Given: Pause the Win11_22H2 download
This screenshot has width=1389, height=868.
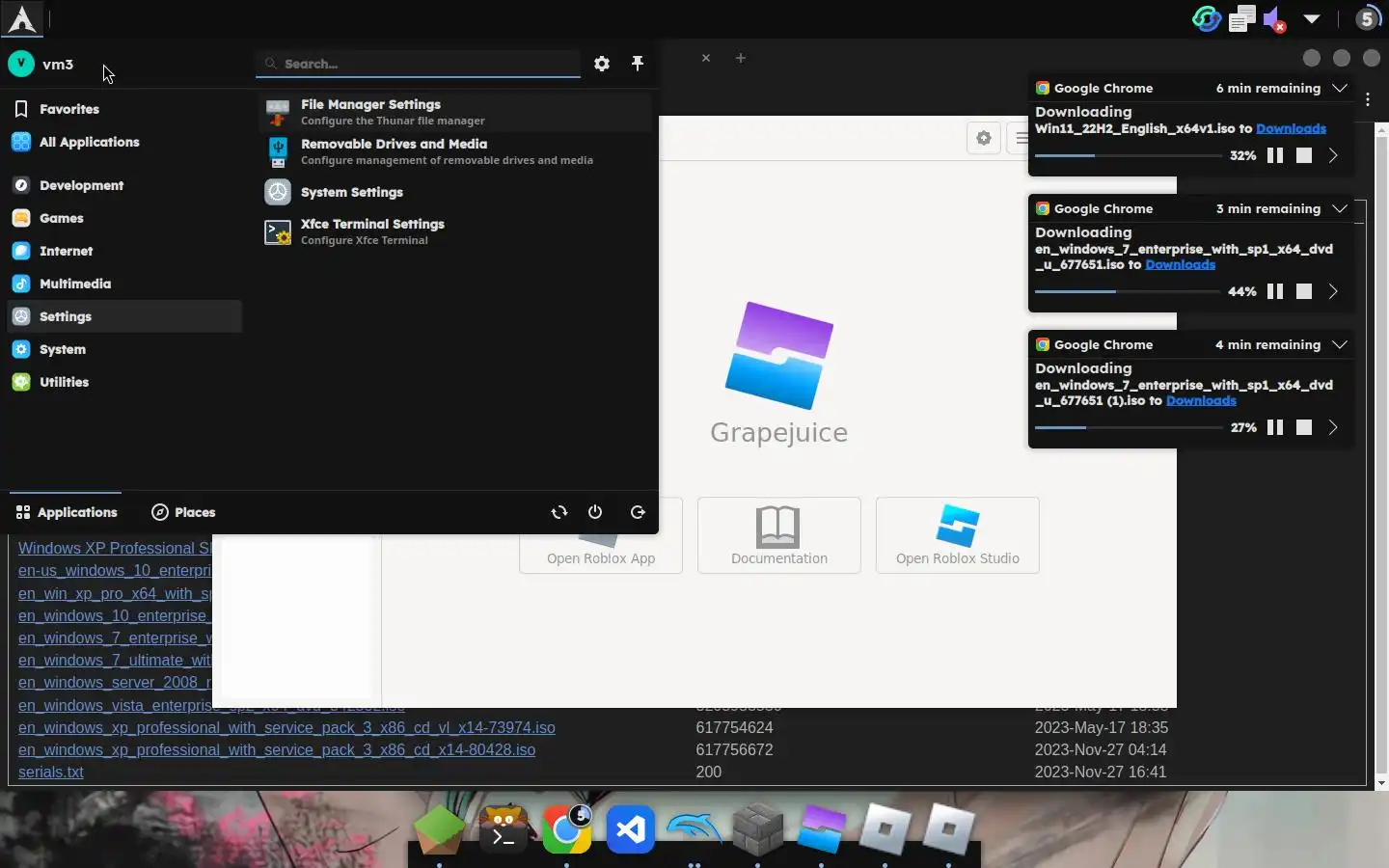Looking at the screenshot, I should (1275, 155).
